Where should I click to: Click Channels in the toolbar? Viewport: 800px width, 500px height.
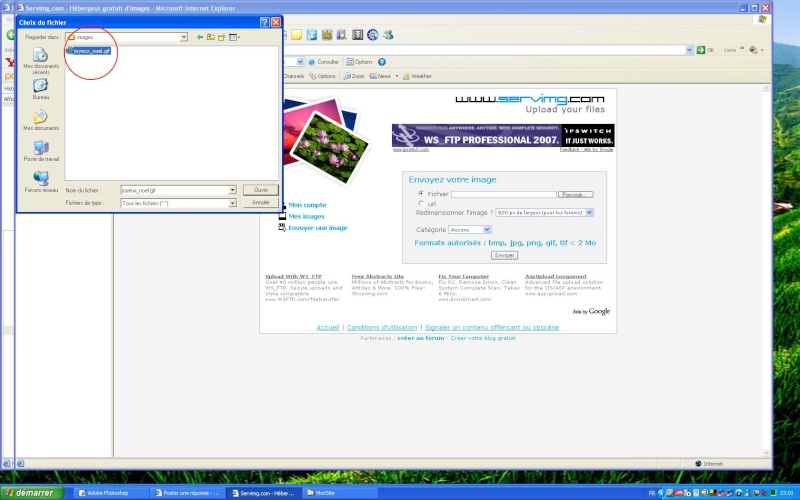pyautogui.click(x=293, y=76)
